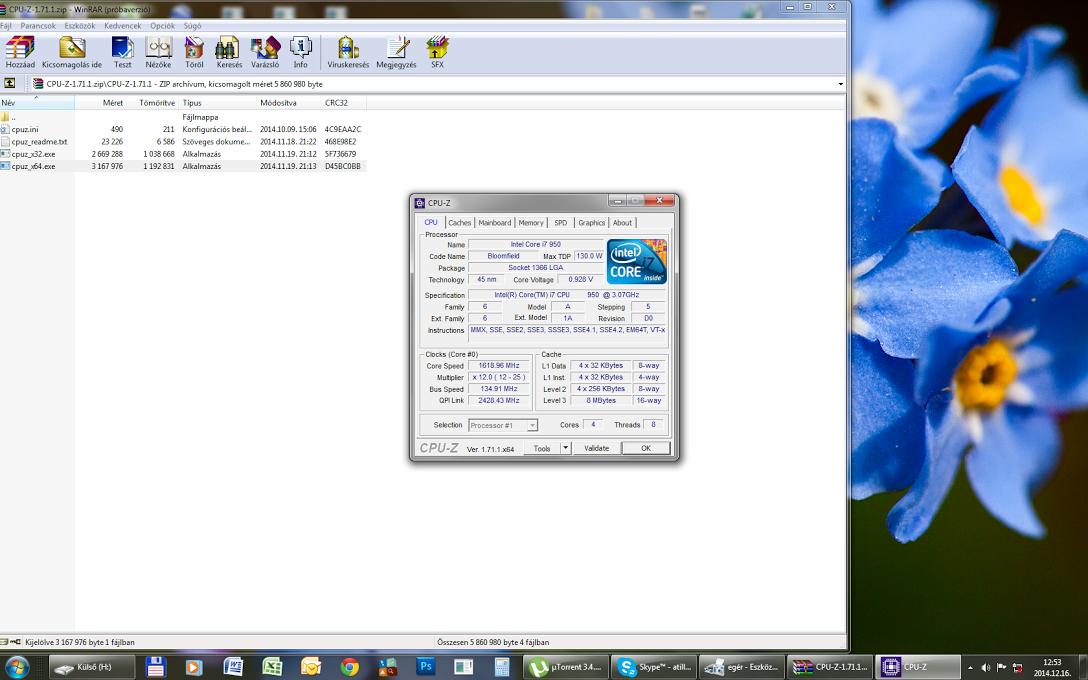The width and height of the screenshot is (1088, 680).
Task: Open the WinRAR address bar dropdown arrow
Action: [840, 84]
